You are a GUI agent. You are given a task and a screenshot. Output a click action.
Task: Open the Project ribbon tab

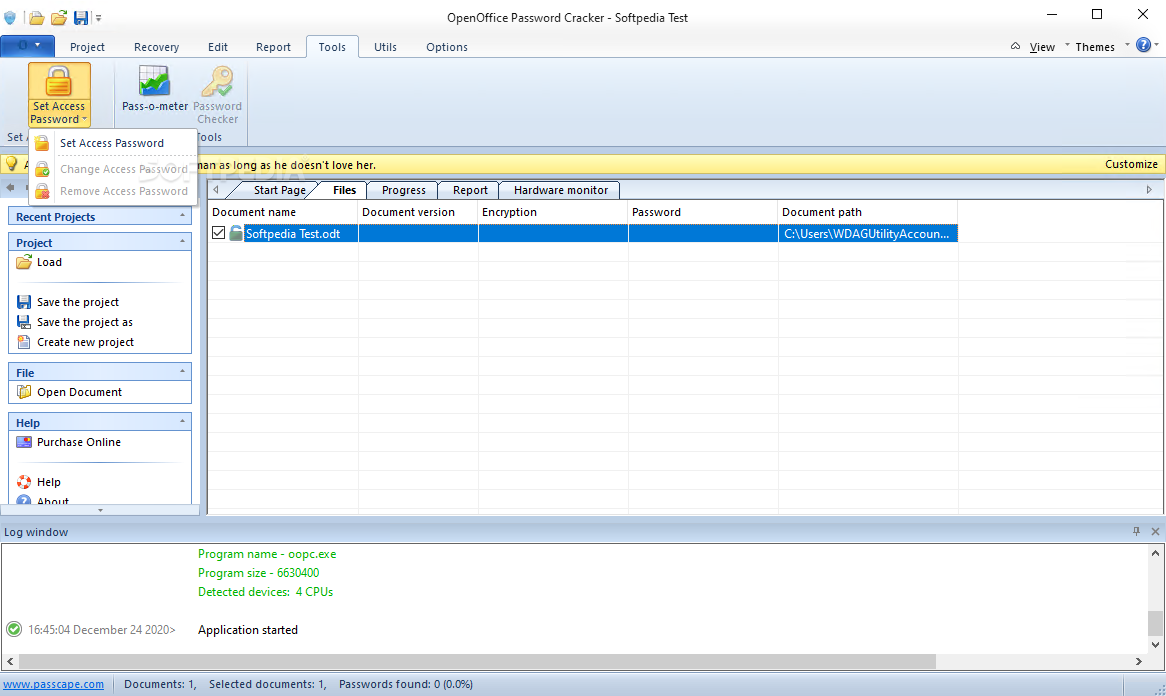[x=87, y=47]
